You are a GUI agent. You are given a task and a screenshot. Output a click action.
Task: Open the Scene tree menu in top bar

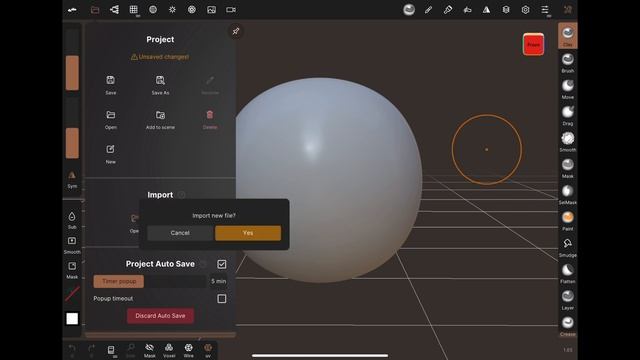(114, 9)
